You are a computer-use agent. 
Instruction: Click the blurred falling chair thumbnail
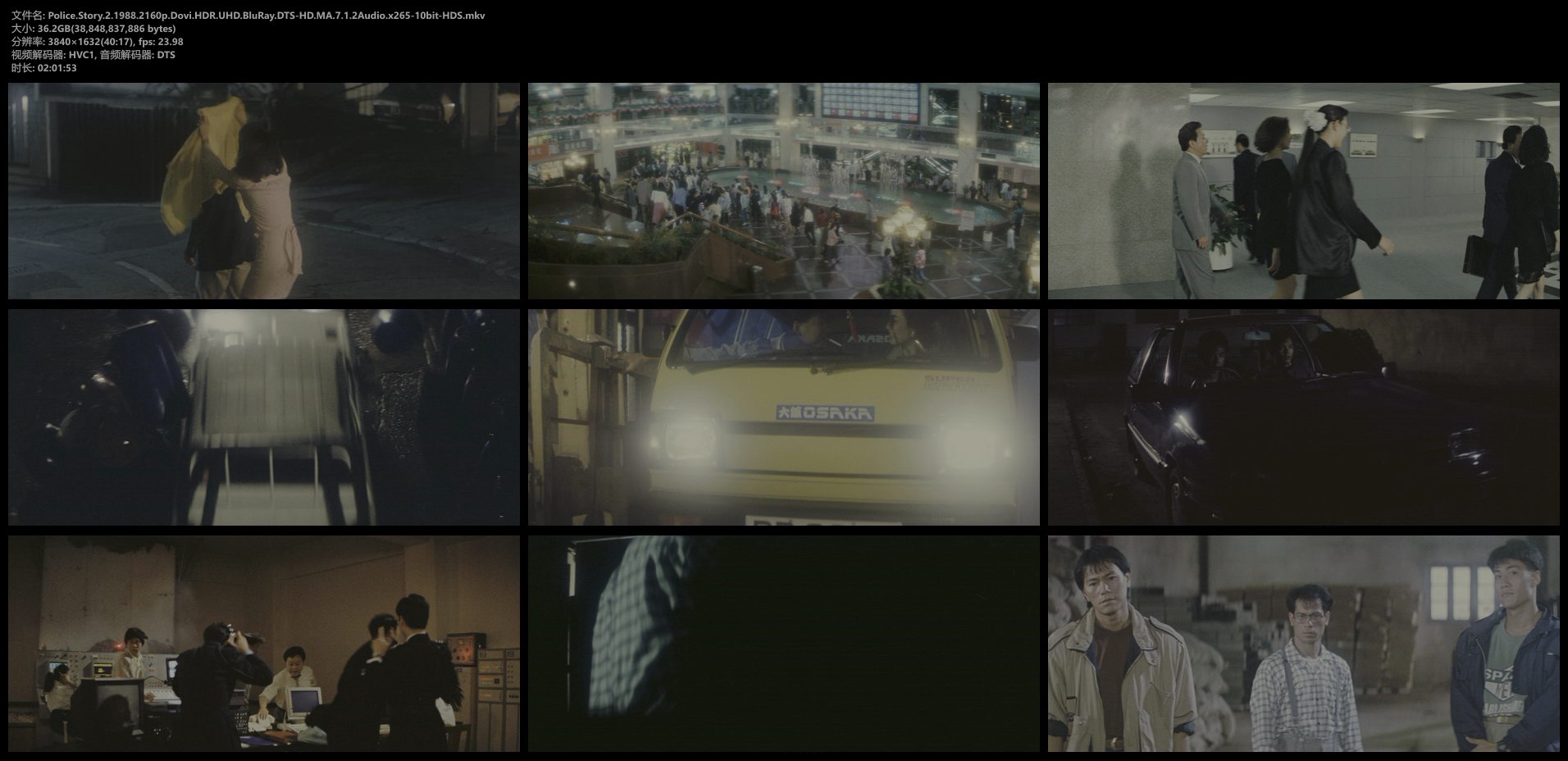pyautogui.click(x=263, y=417)
